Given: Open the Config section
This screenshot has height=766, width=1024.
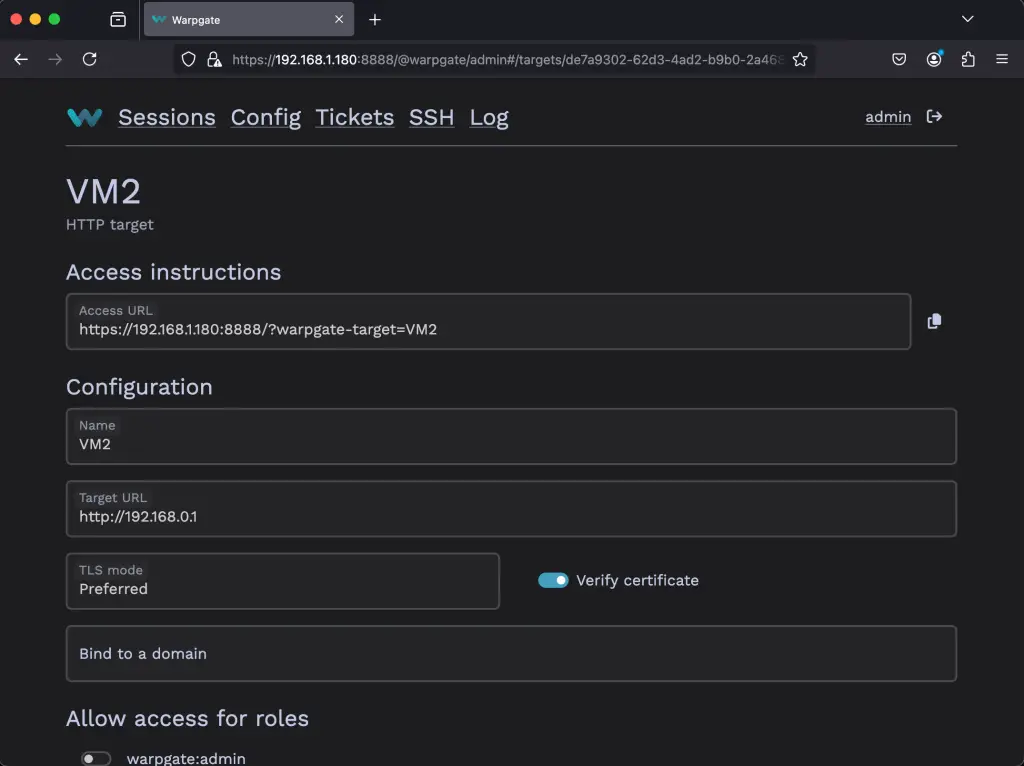Looking at the screenshot, I should coord(265,117).
